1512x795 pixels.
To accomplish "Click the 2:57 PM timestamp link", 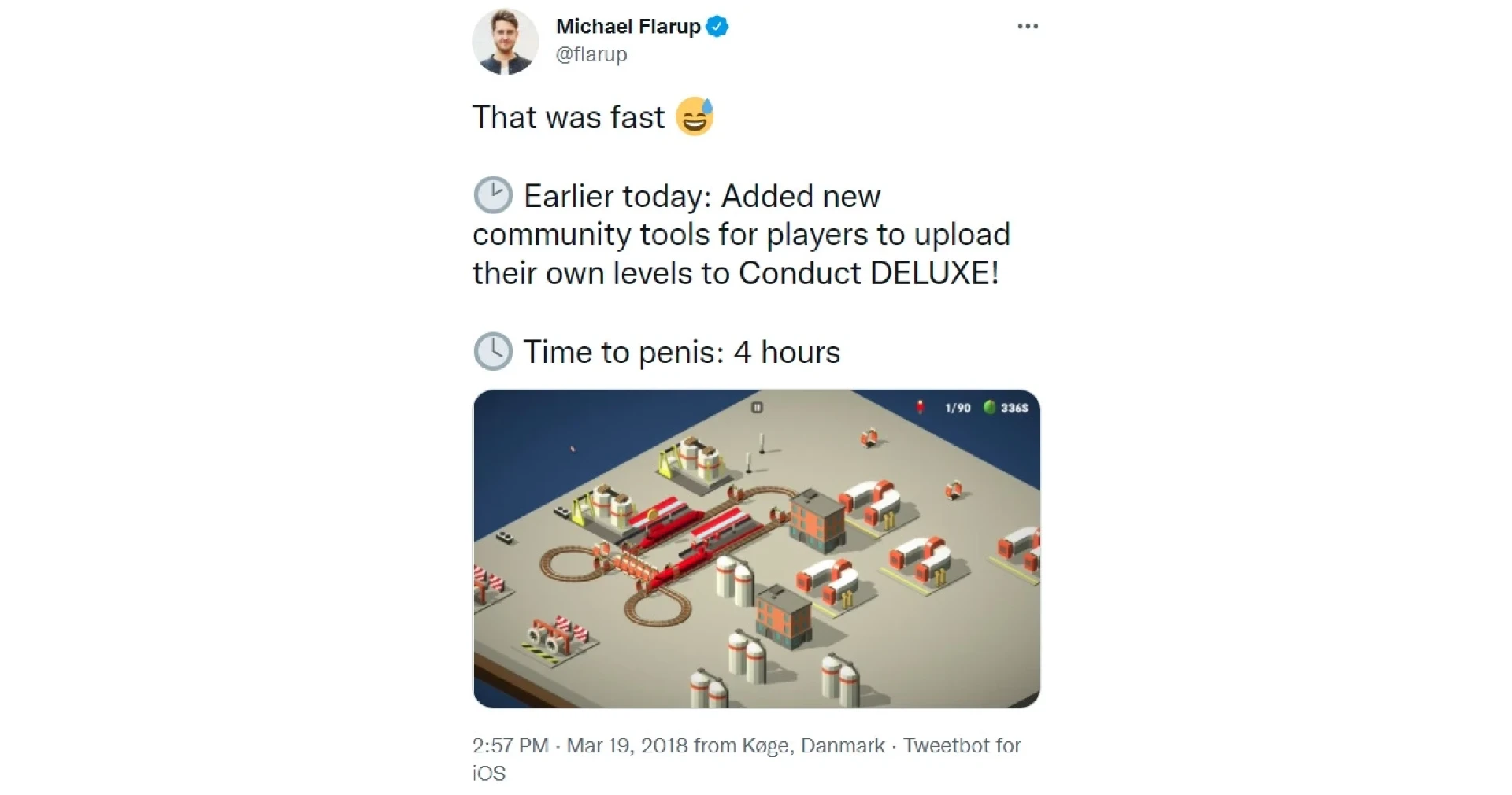I will click(x=510, y=745).
